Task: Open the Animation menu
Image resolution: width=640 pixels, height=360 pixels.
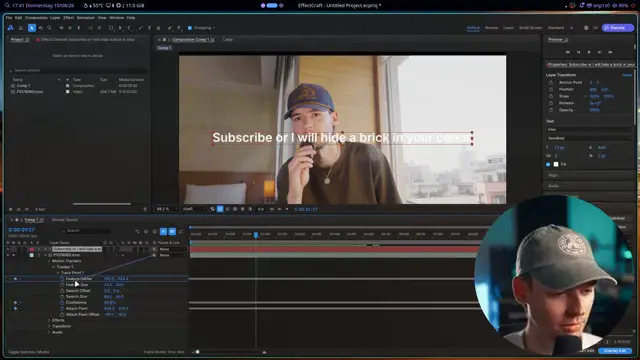Action: 86,18
